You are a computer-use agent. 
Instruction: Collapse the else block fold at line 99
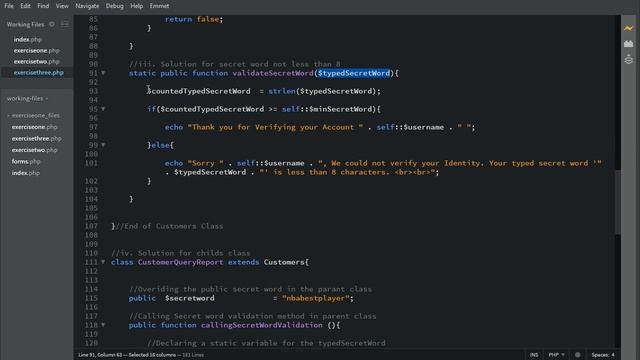[x=103, y=145]
